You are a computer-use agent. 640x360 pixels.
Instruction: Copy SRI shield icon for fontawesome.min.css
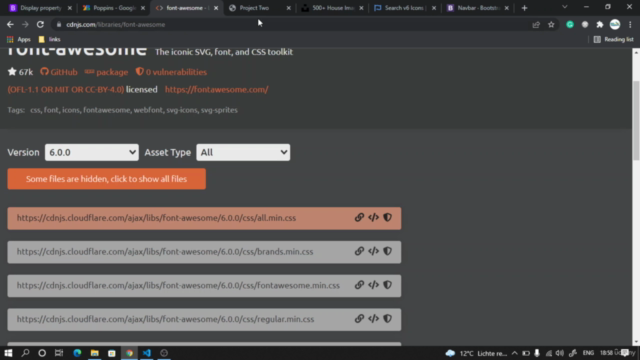(387, 285)
